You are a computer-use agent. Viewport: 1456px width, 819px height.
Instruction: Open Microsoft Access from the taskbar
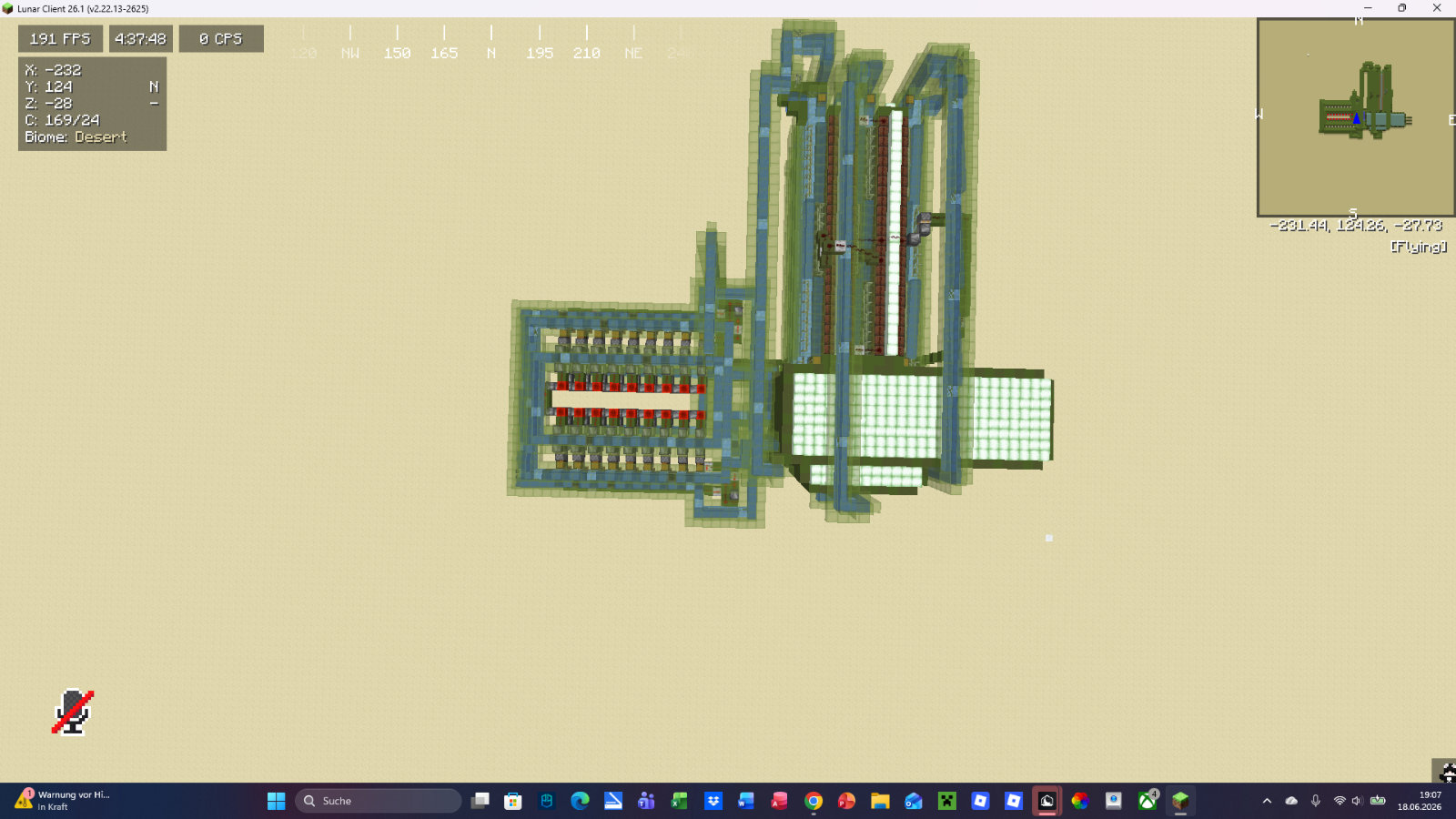[x=780, y=801]
